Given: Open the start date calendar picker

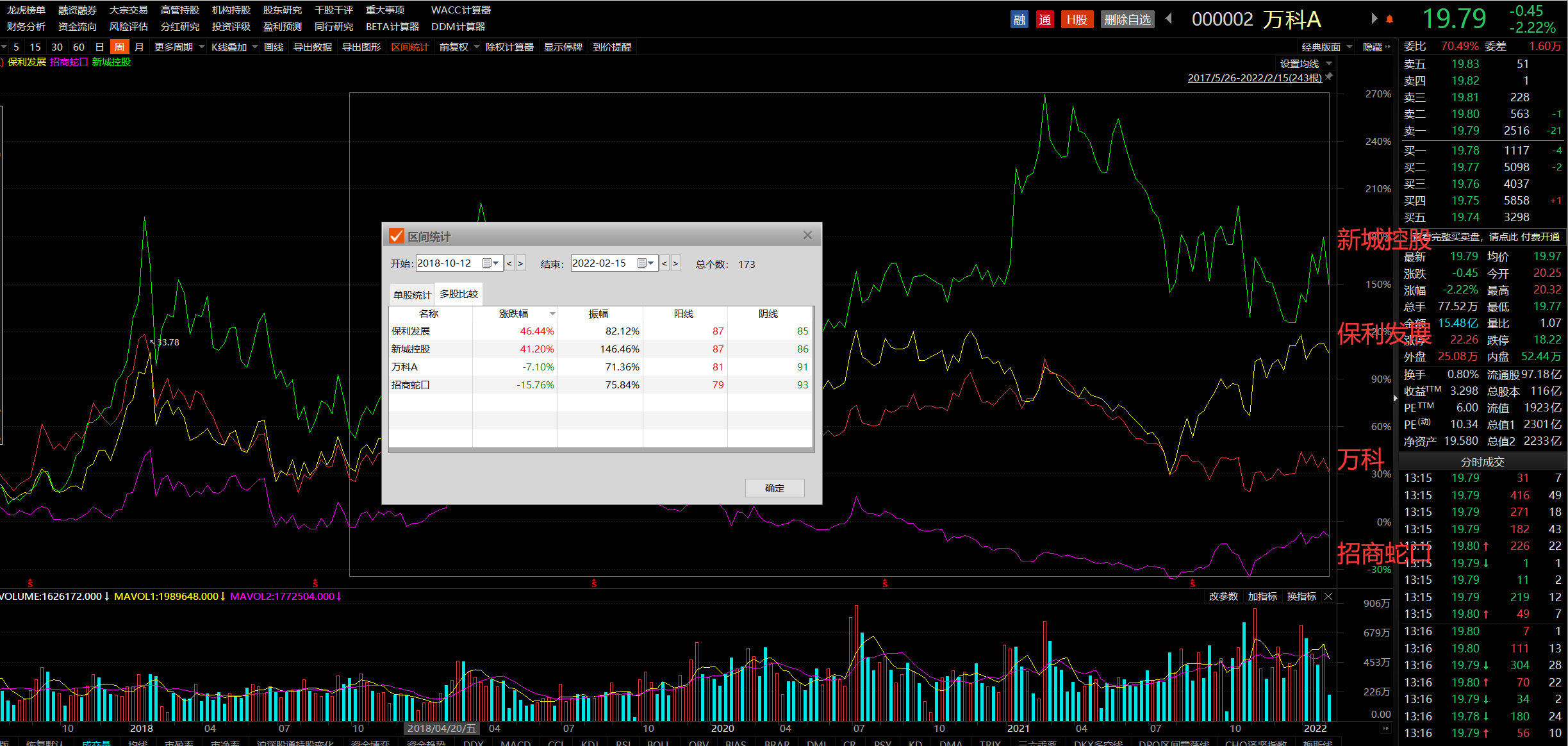Looking at the screenshot, I should (488, 263).
